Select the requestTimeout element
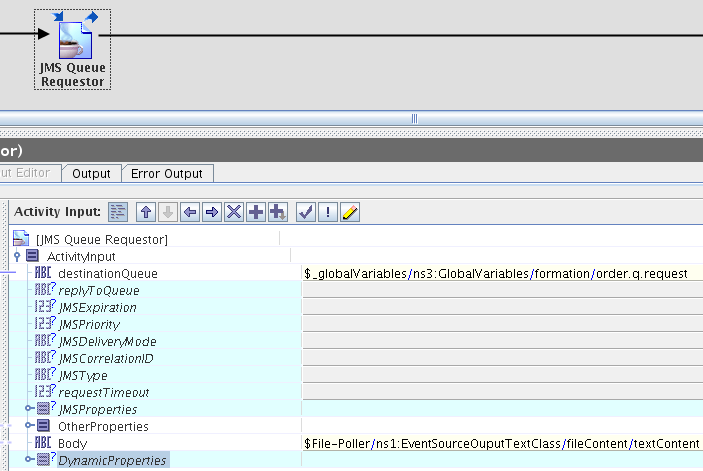Image resolution: width=703 pixels, height=471 pixels. (103, 392)
